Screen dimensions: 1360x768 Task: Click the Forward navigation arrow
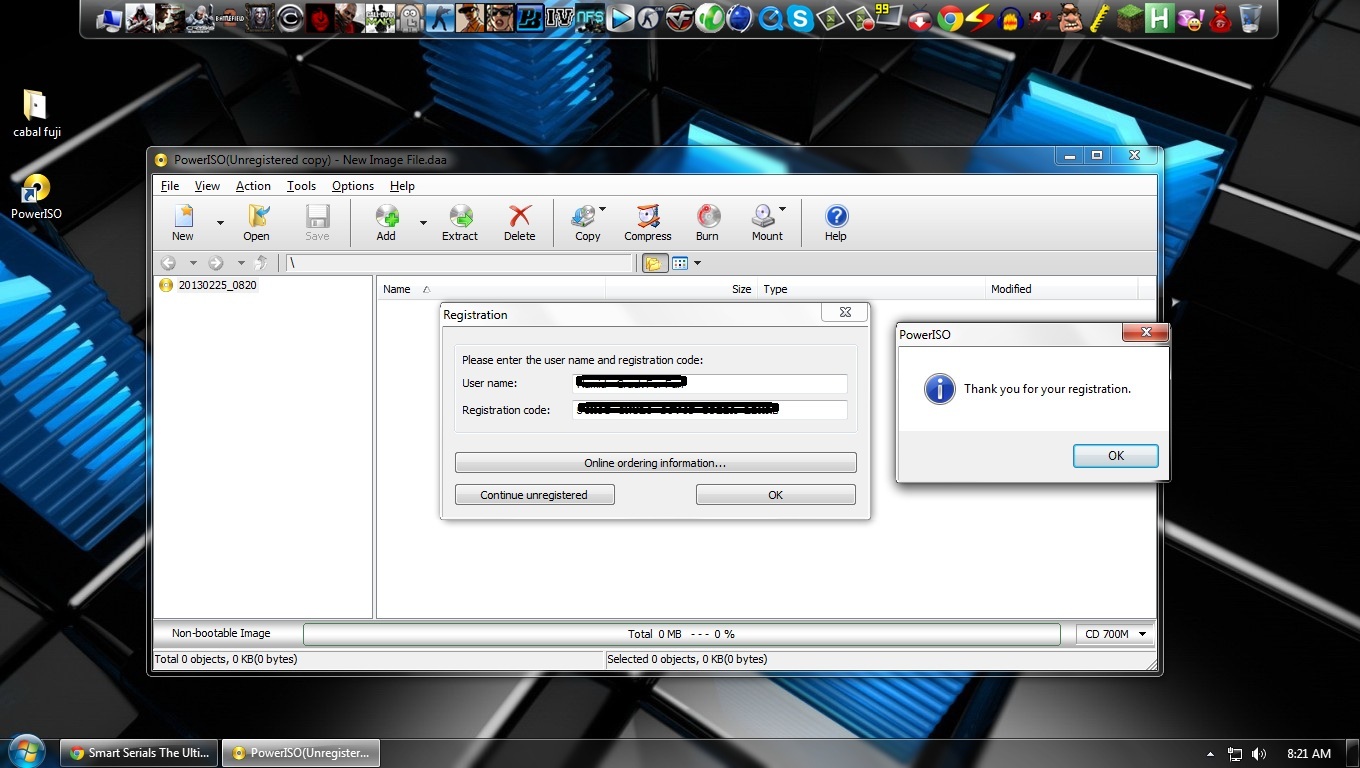pos(215,263)
